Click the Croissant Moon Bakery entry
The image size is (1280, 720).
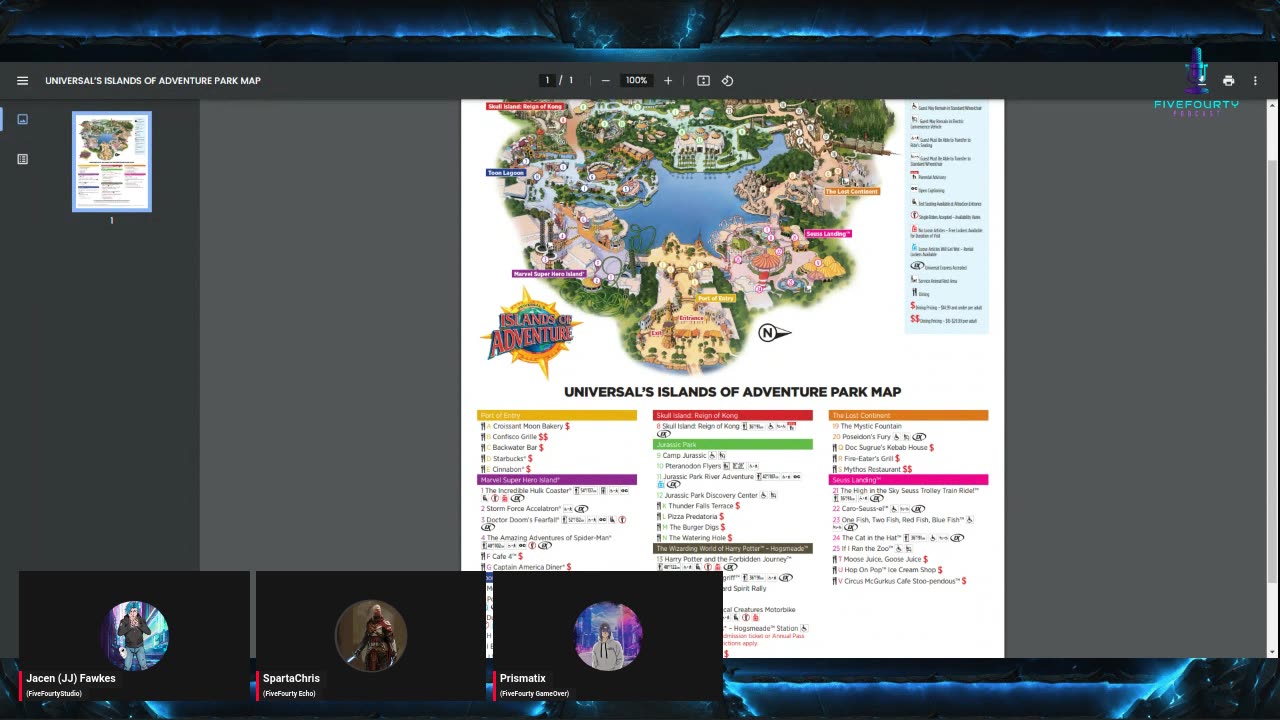tap(525, 426)
